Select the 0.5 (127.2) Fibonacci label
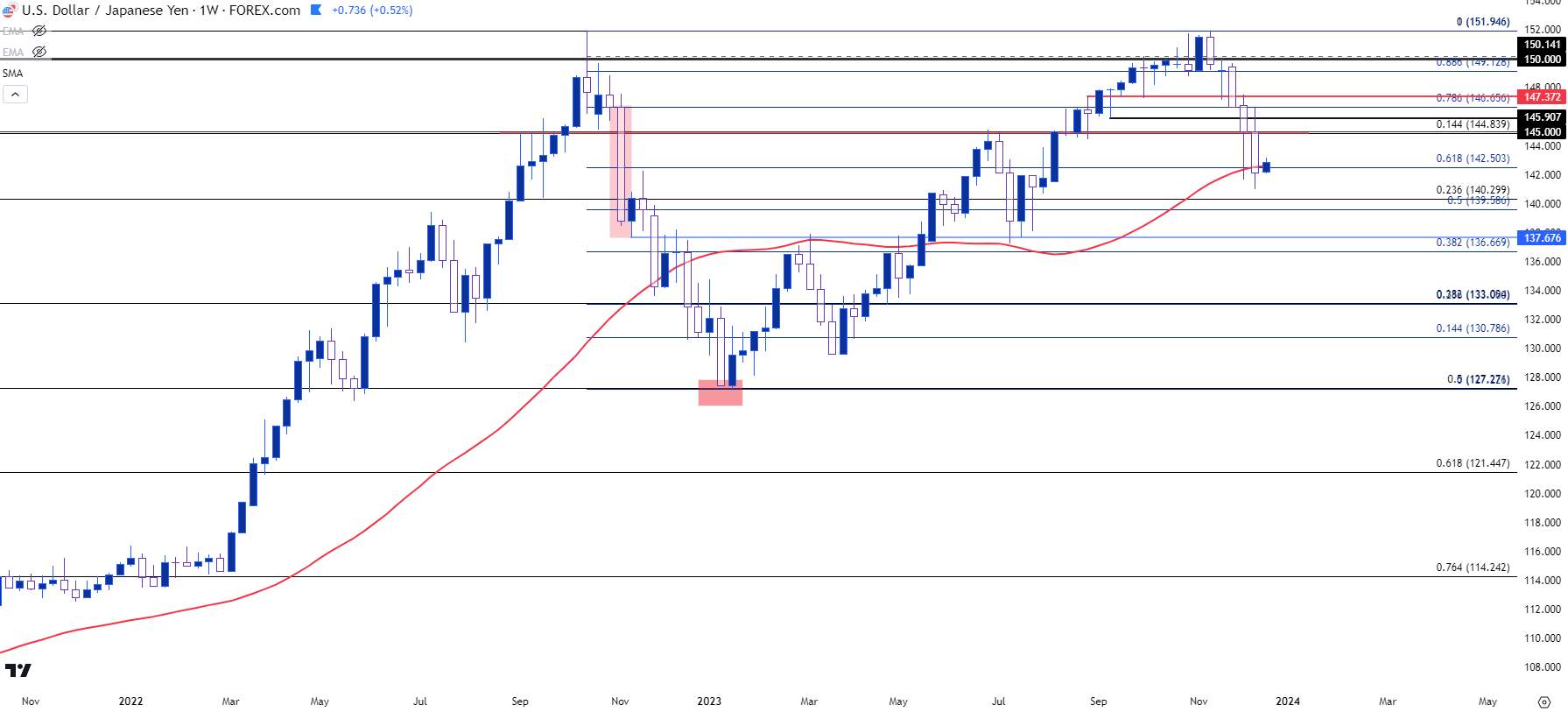 [1478, 380]
